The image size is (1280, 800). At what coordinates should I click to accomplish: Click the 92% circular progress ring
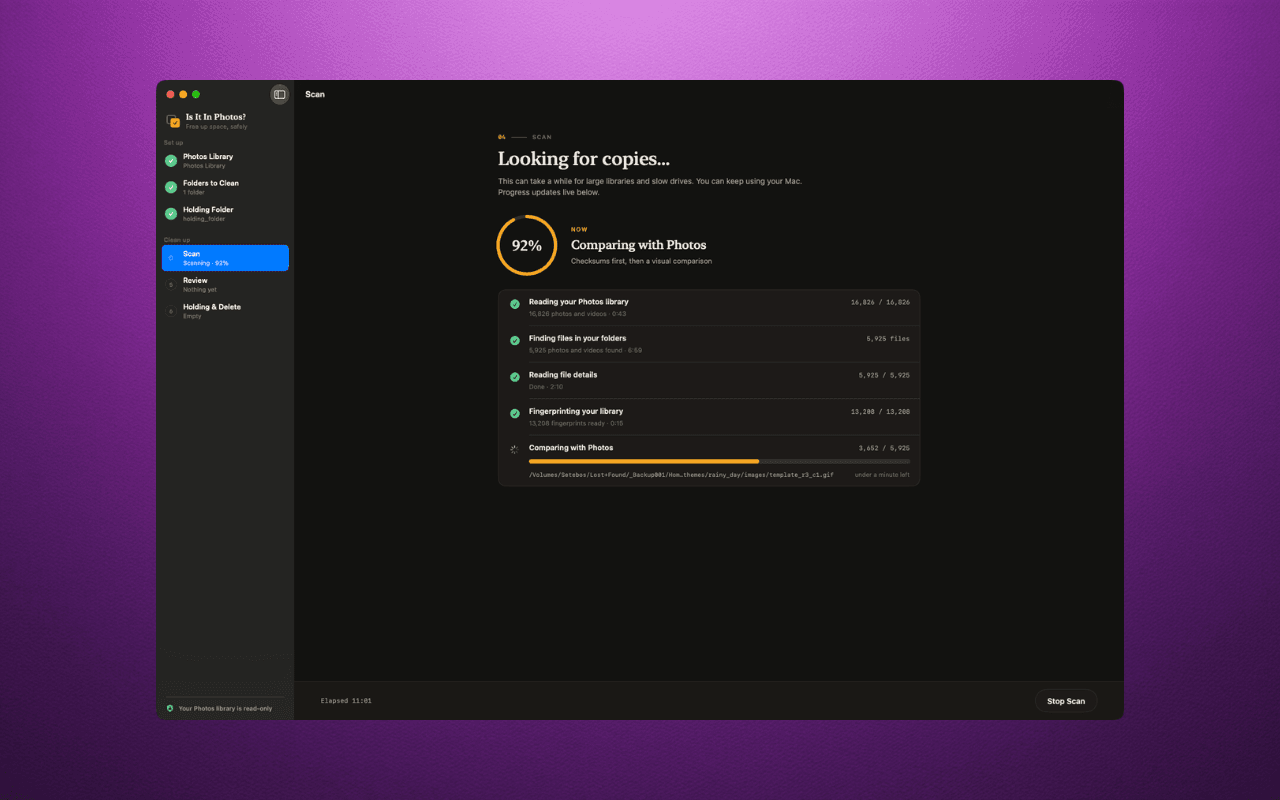[527, 245]
